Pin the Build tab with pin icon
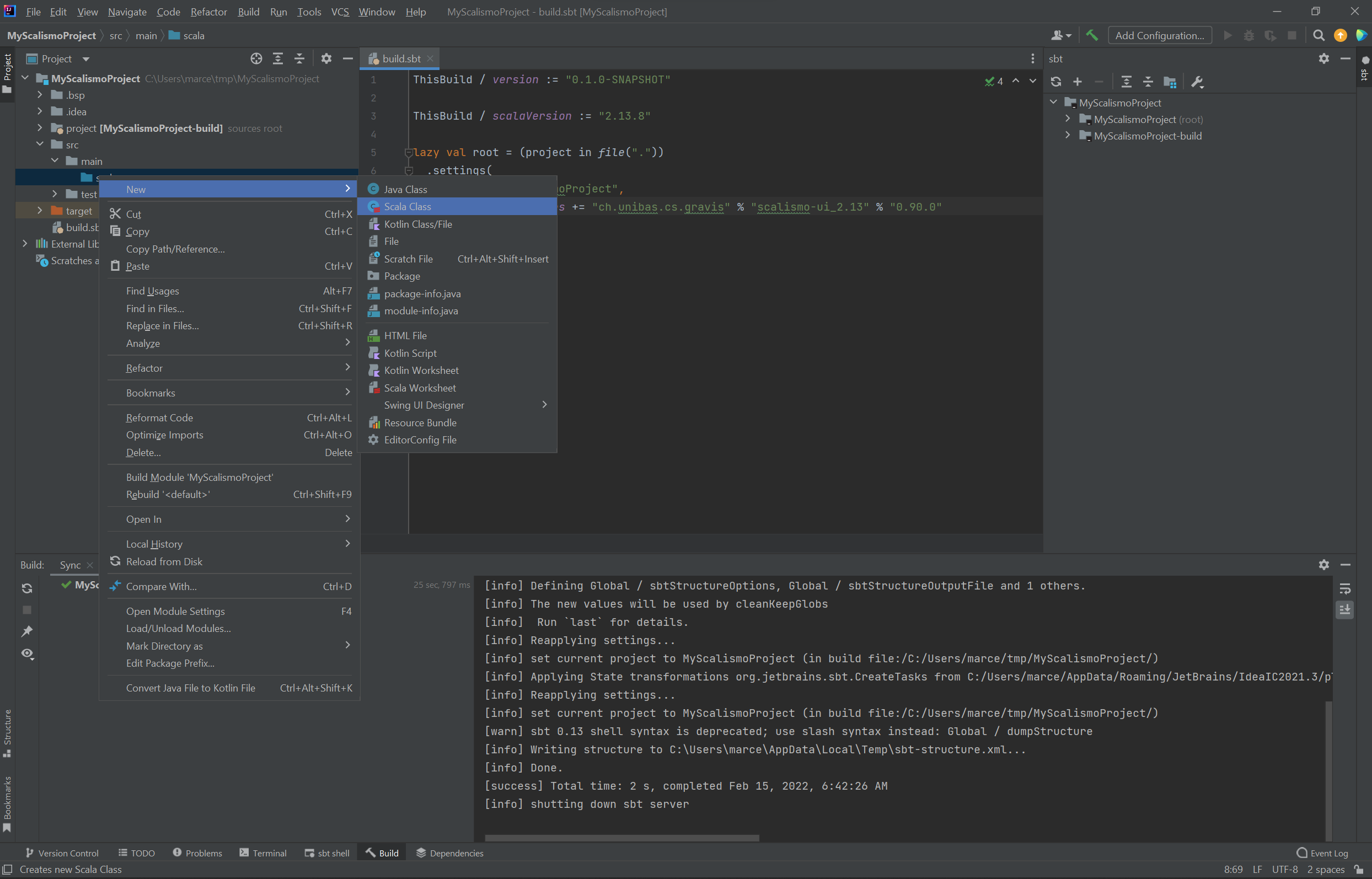This screenshot has height=879, width=1372. click(x=27, y=631)
